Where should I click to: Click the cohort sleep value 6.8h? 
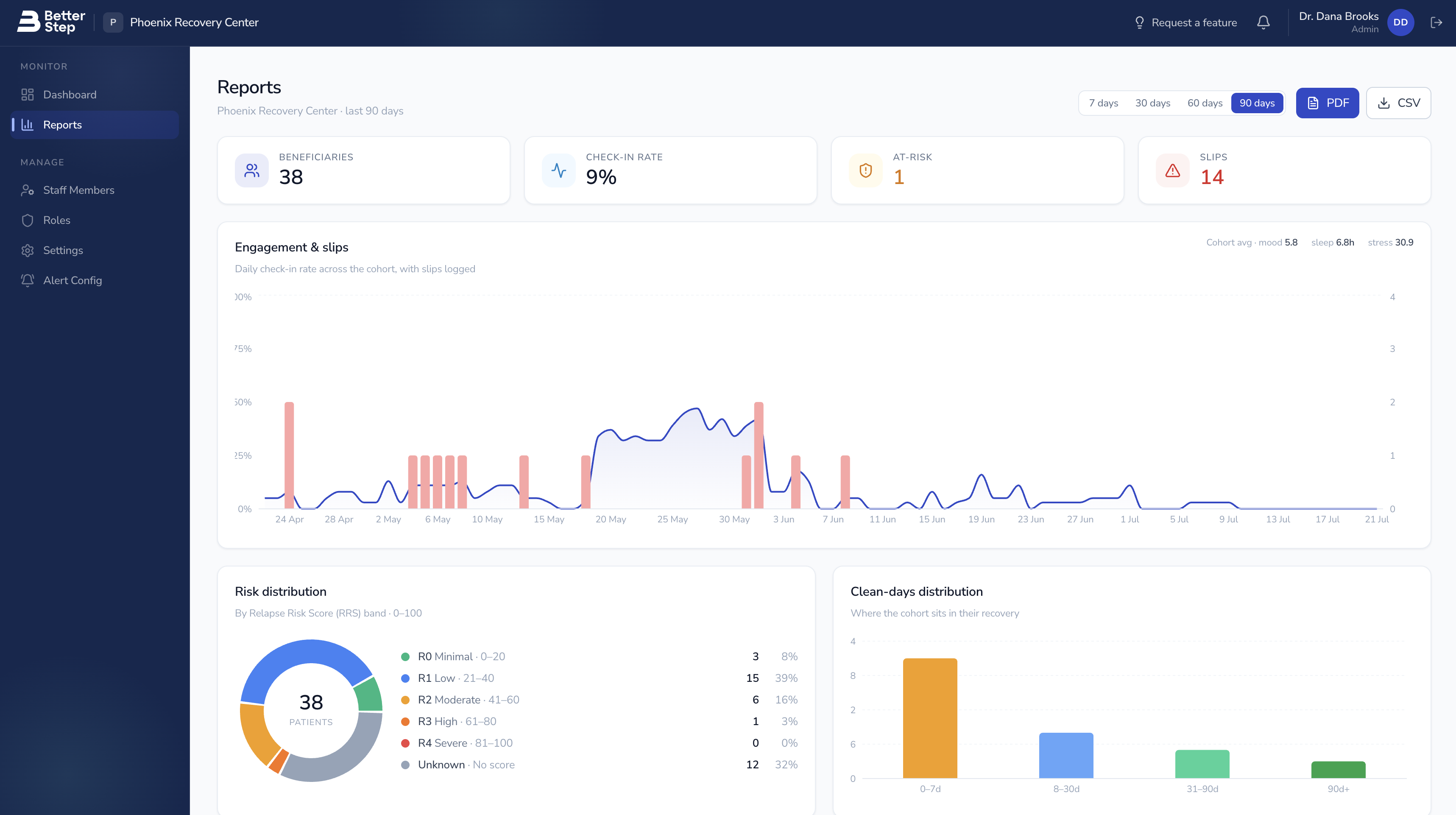coord(1344,243)
